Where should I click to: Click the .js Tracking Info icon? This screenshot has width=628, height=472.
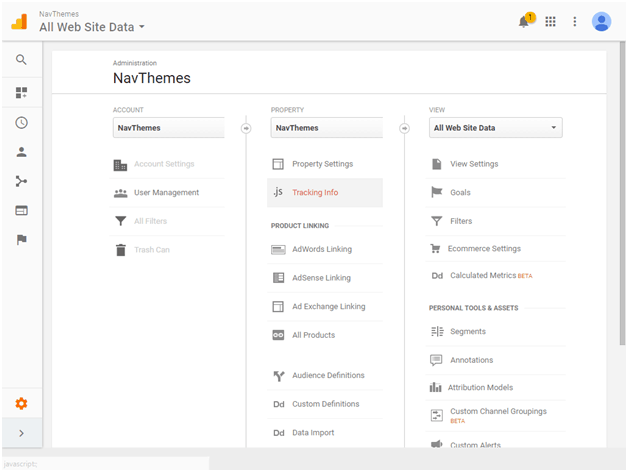point(278,192)
